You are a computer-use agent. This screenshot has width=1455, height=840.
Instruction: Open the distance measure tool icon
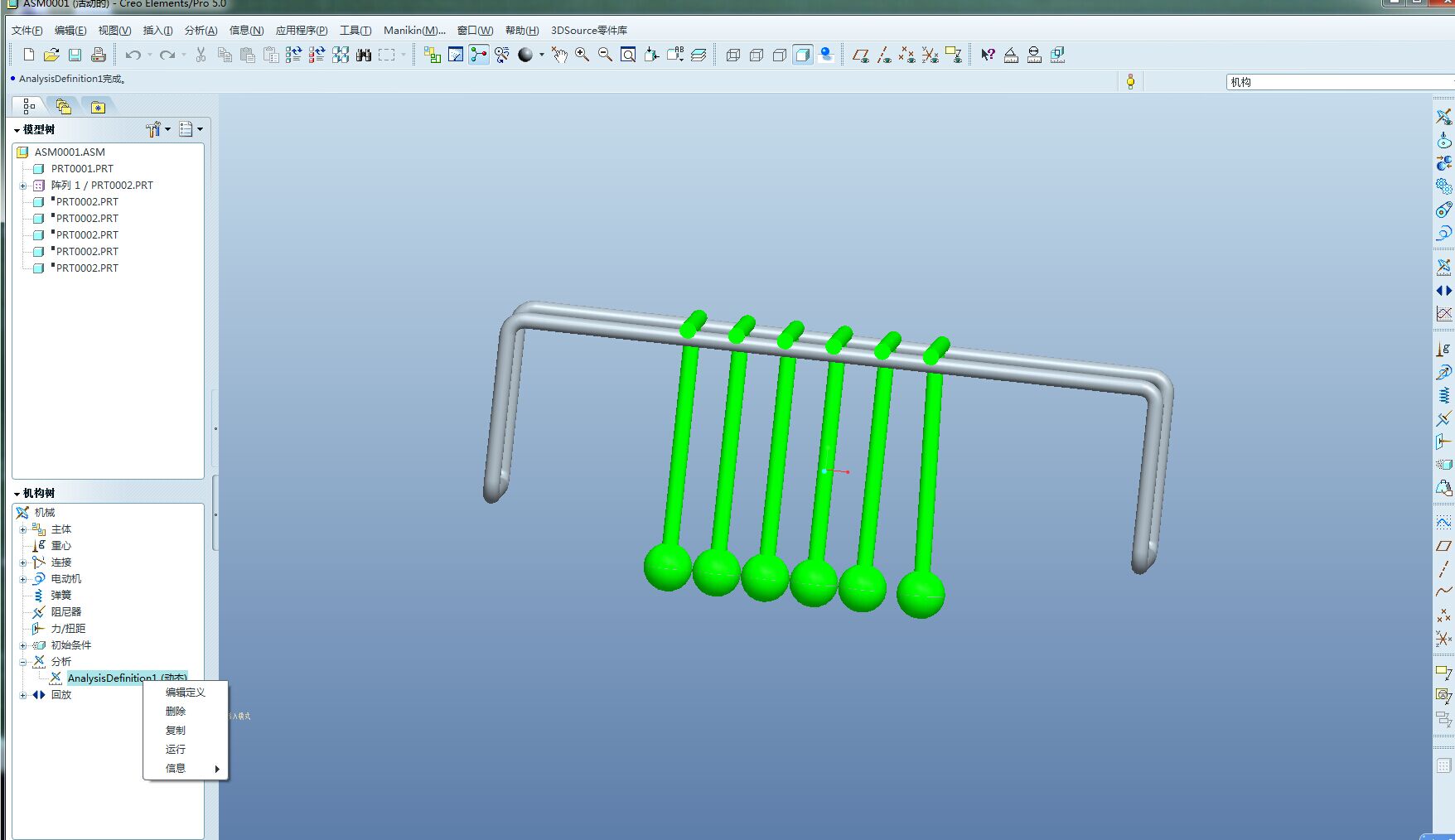pyautogui.click(x=1011, y=55)
